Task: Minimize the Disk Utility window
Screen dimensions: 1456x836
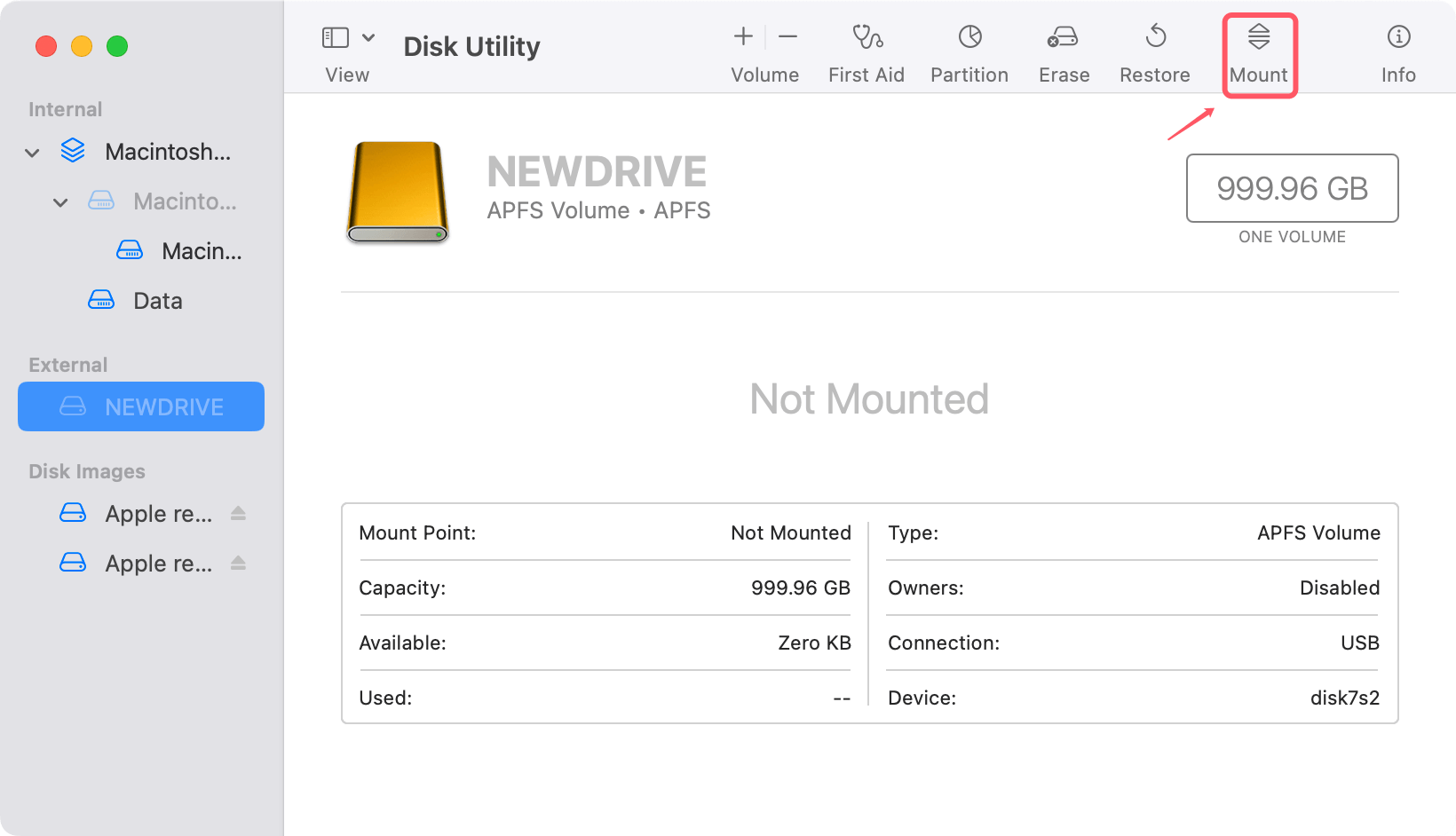Action: (x=82, y=46)
